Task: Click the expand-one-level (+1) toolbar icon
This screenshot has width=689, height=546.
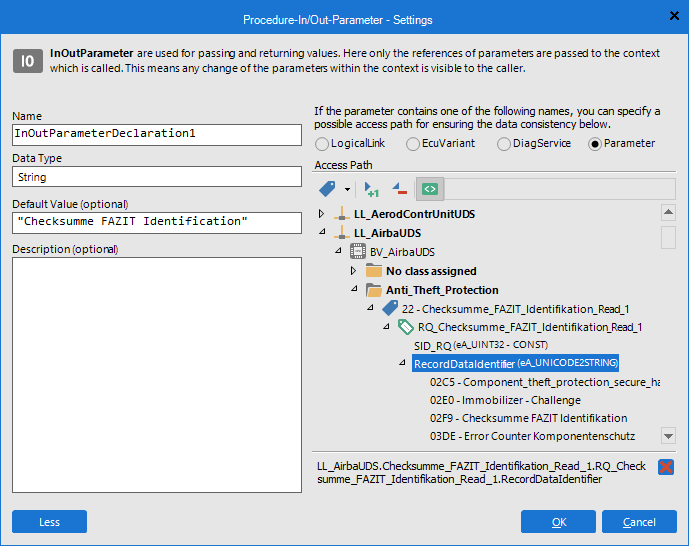Action: pyautogui.click(x=372, y=188)
